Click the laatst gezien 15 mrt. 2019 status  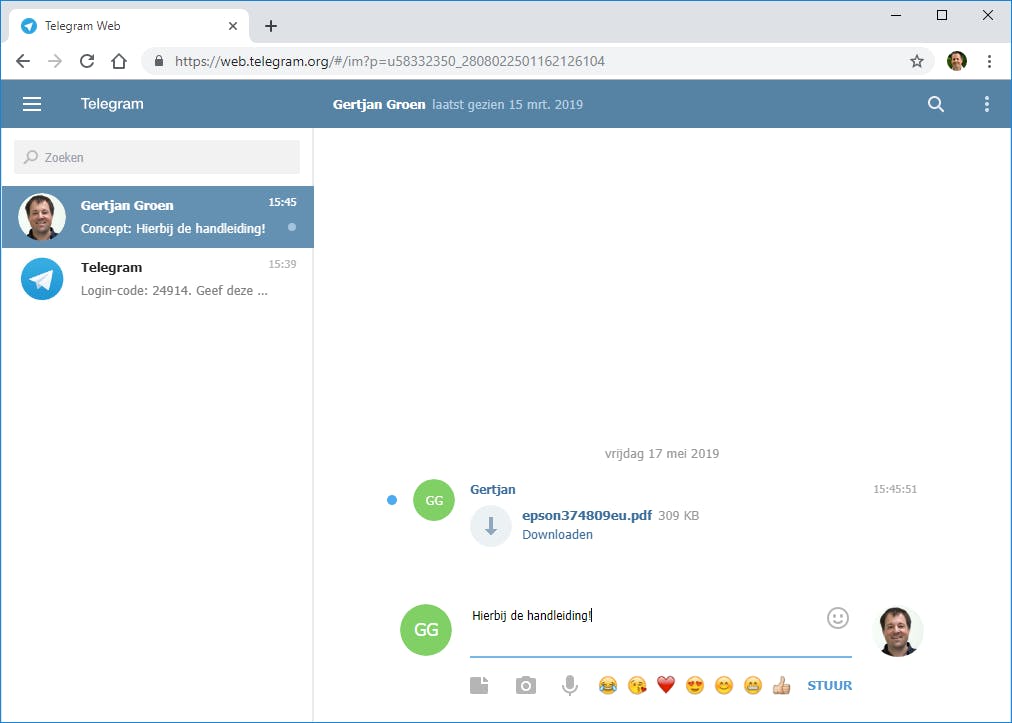point(507,105)
